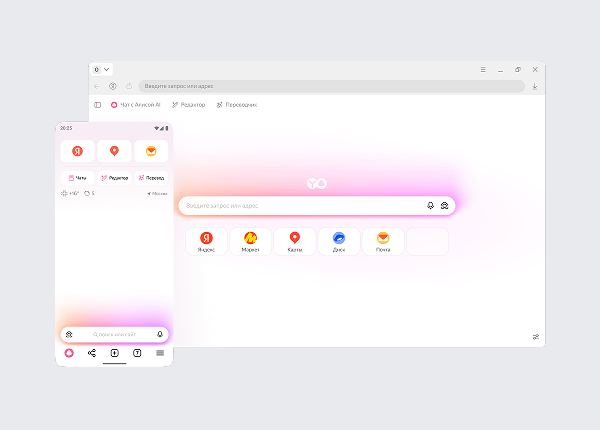This screenshot has height=430, width=600.
Task: Expand the tab counter dropdown chevron
Action: 107,70
